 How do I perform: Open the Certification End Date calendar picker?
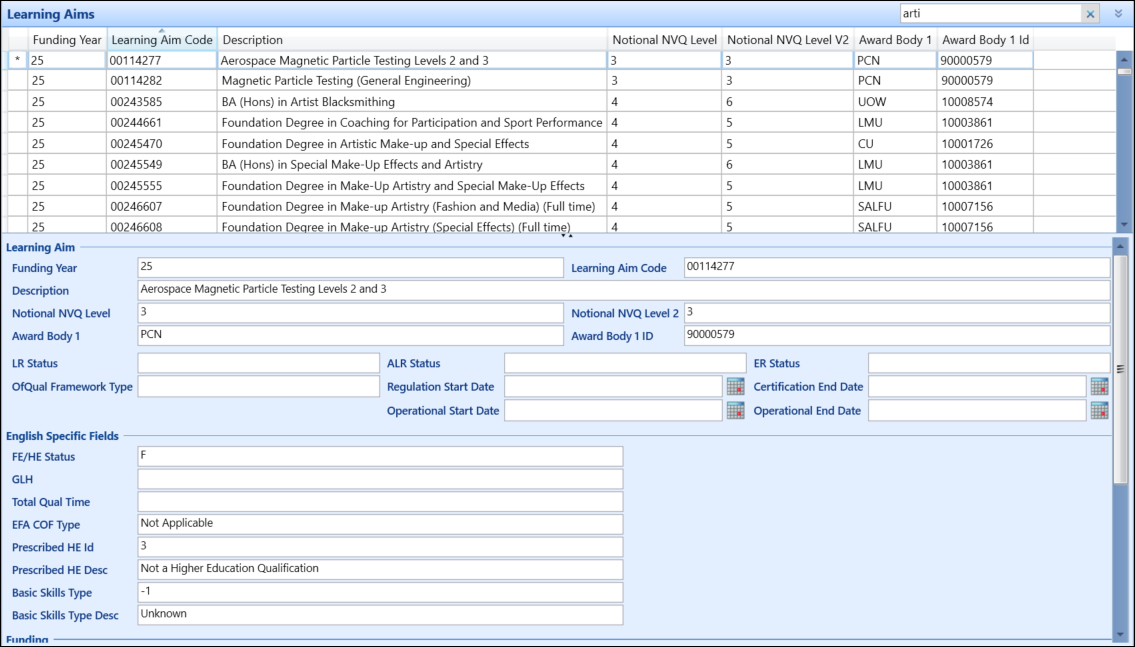pyautogui.click(x=1099, y=387)
